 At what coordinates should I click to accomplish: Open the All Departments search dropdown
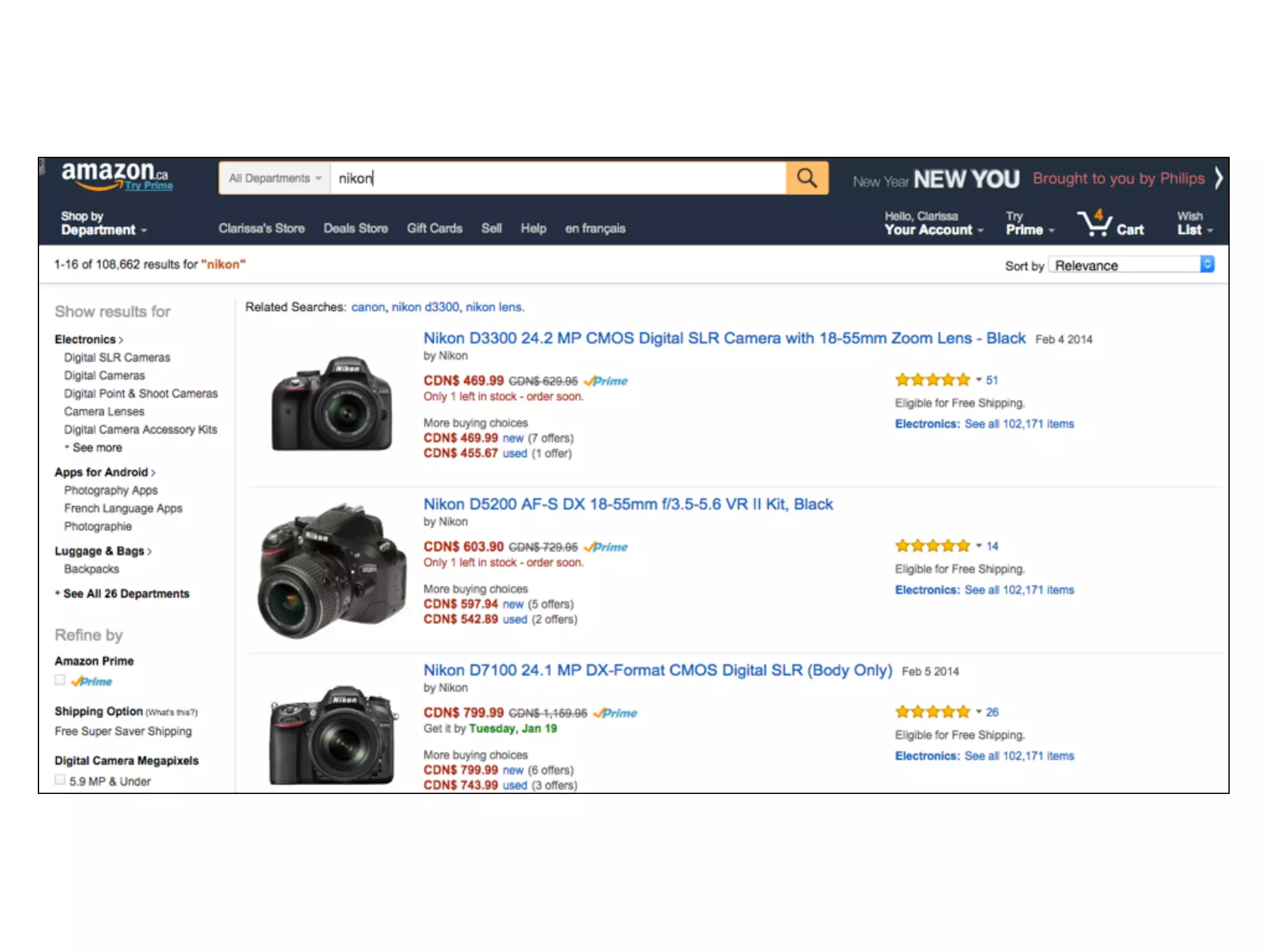tap(275, 178)
